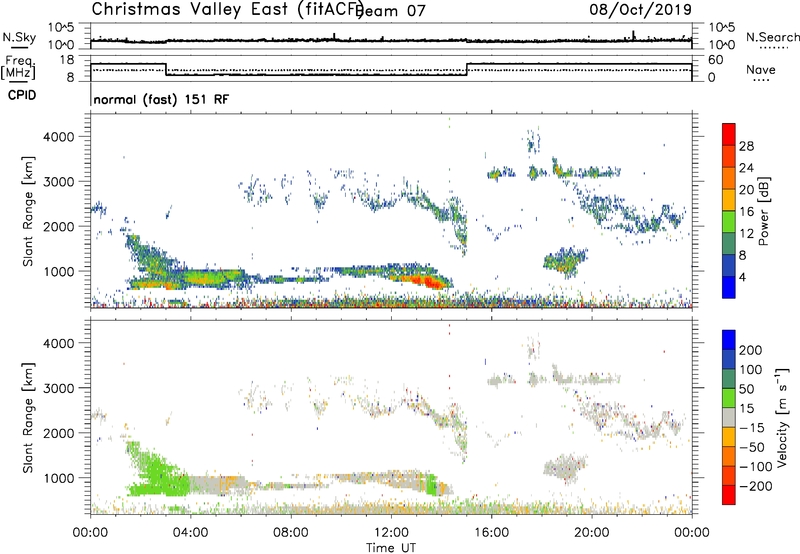Click the 'Beam 07' label
The width and height of the screenshot is (800, 554).
tap(390, 11)
